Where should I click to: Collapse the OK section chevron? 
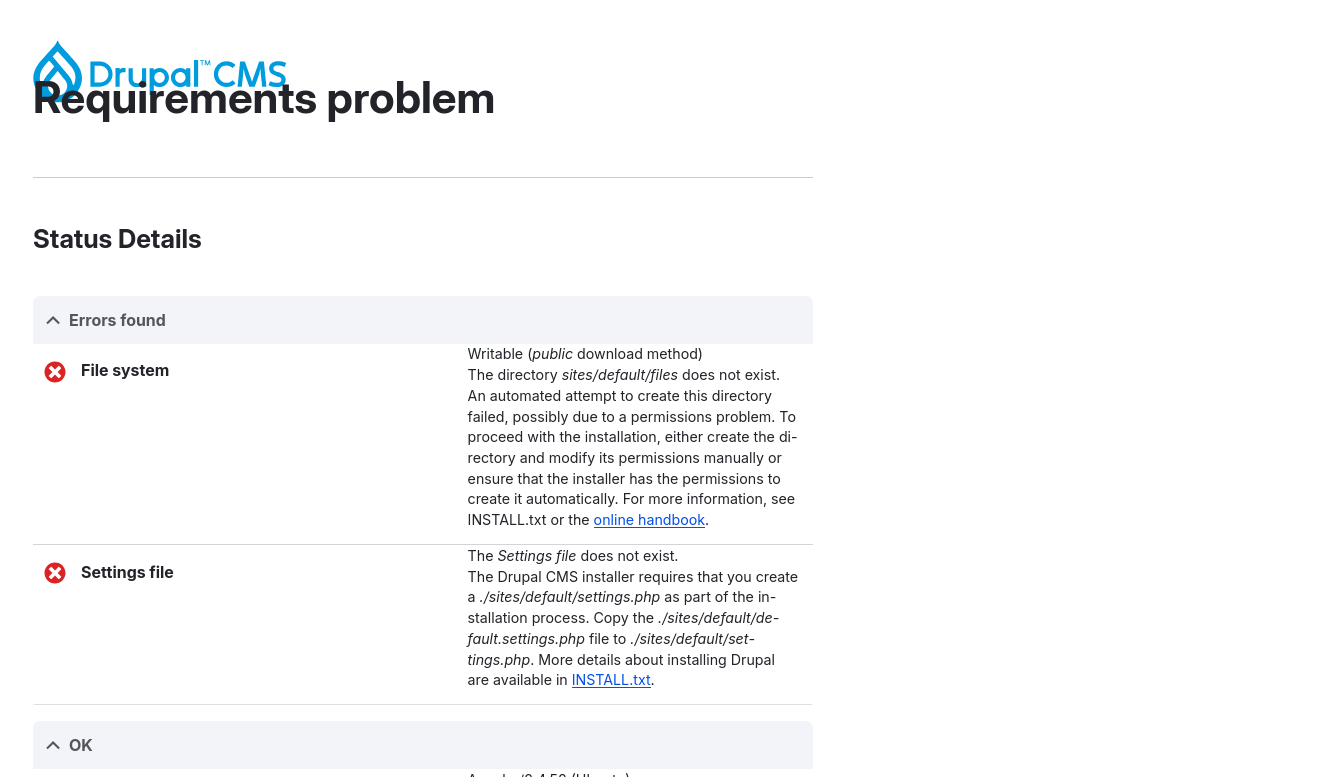point(53,745)
